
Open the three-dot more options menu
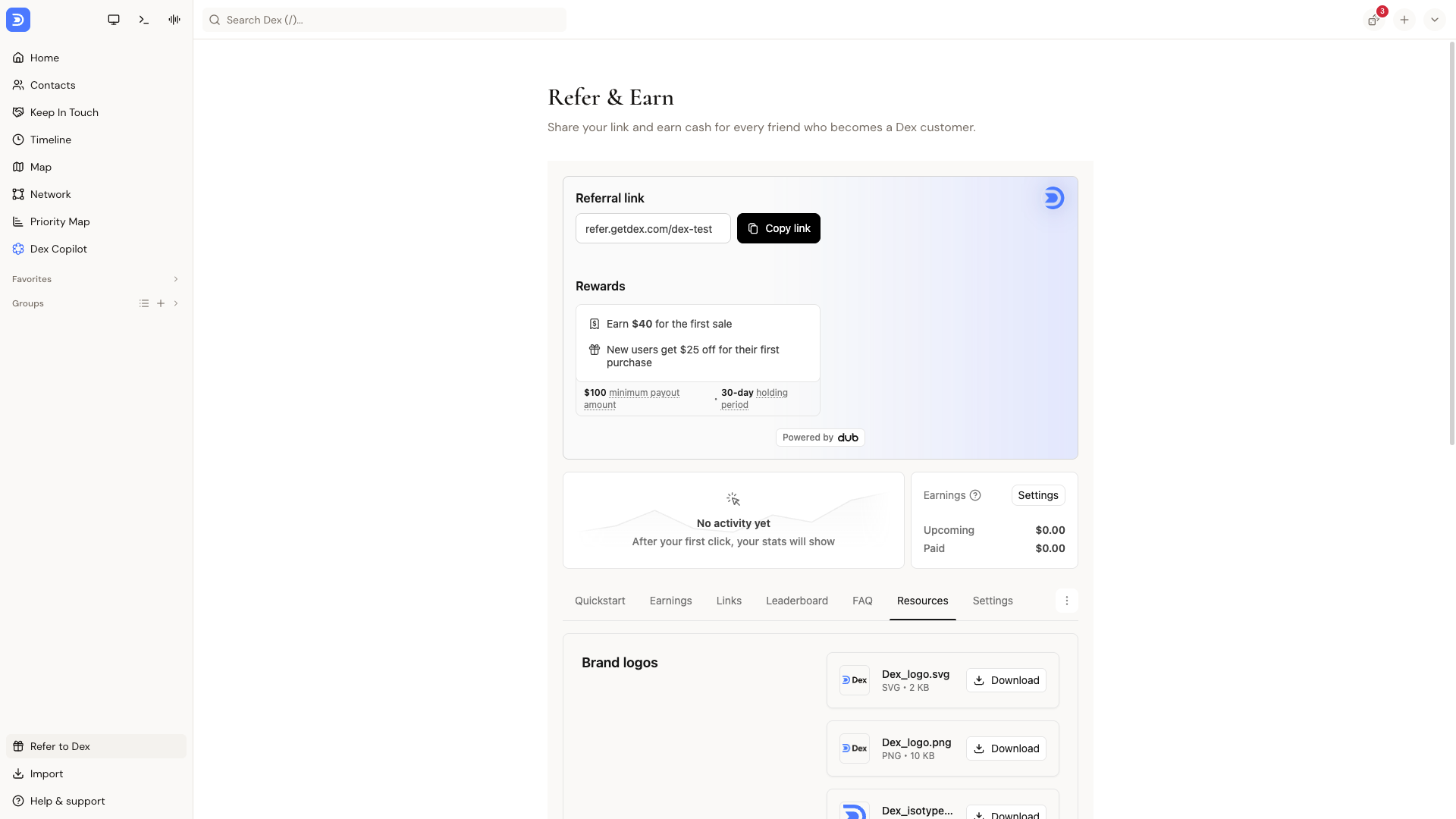click(1067, 601)
